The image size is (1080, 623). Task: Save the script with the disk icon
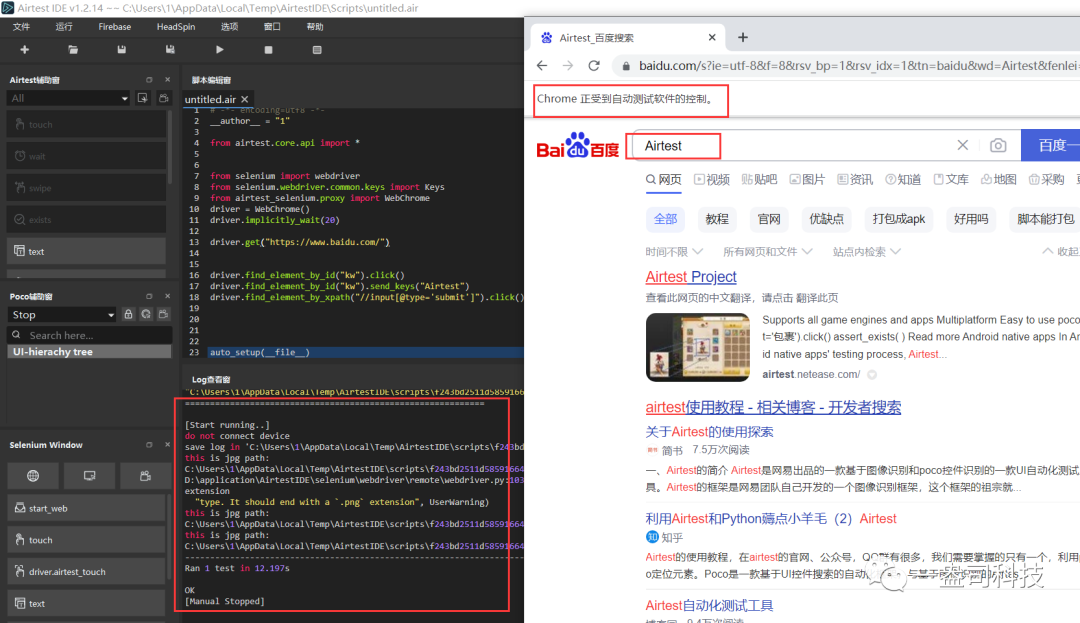pyautogui.click(x=121, y=50)
